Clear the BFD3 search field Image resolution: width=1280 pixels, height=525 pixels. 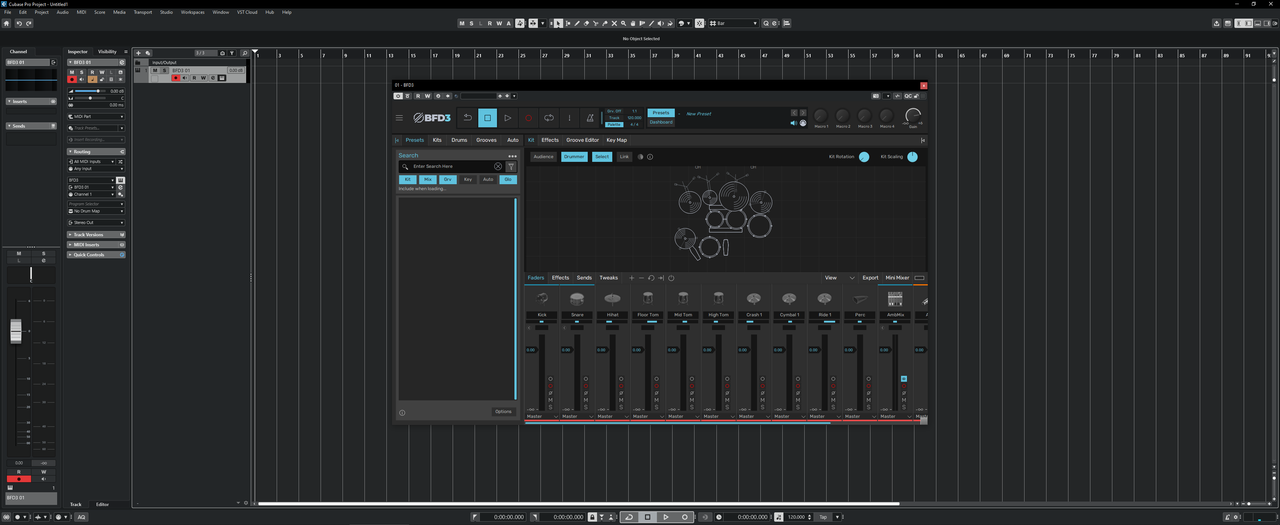[x=498, y=166]
